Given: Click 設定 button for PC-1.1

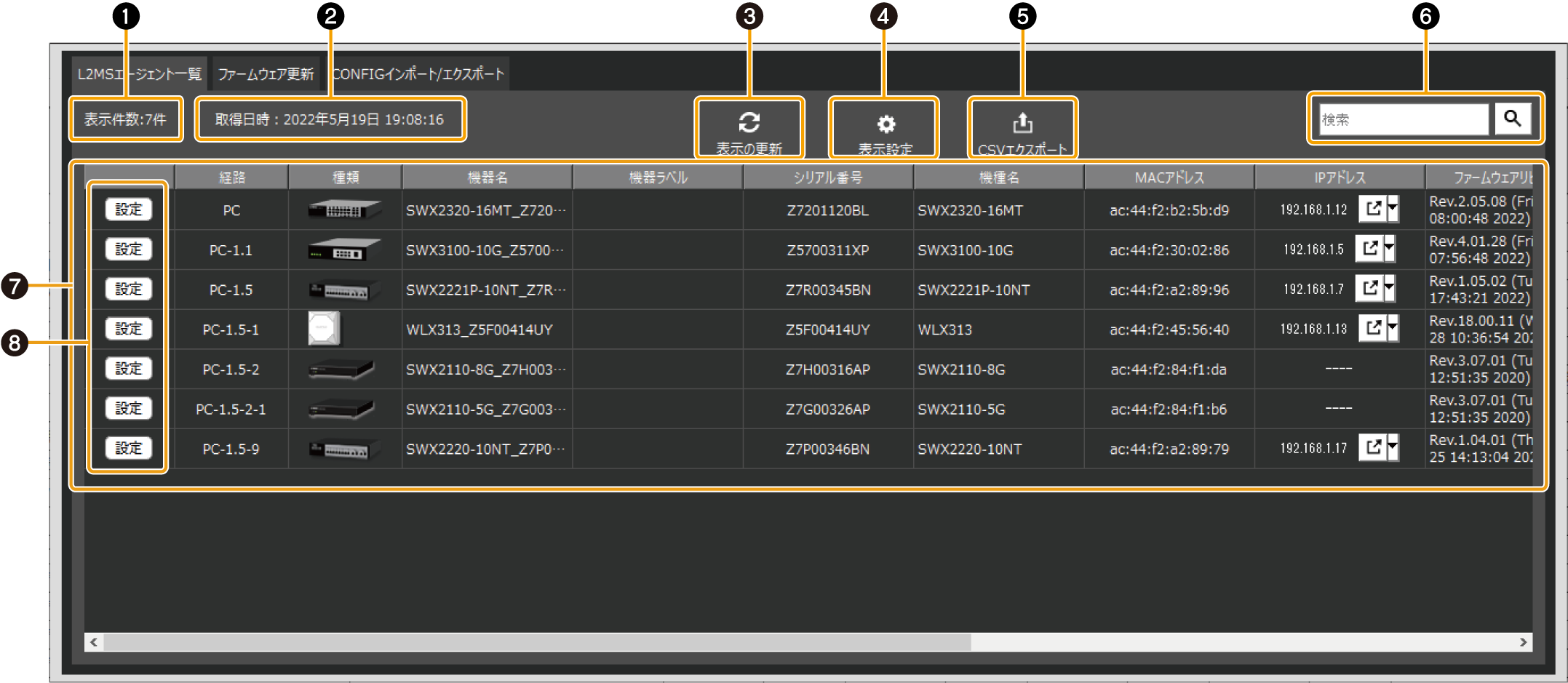Looking at the screenshot, I should click(129, 249).
